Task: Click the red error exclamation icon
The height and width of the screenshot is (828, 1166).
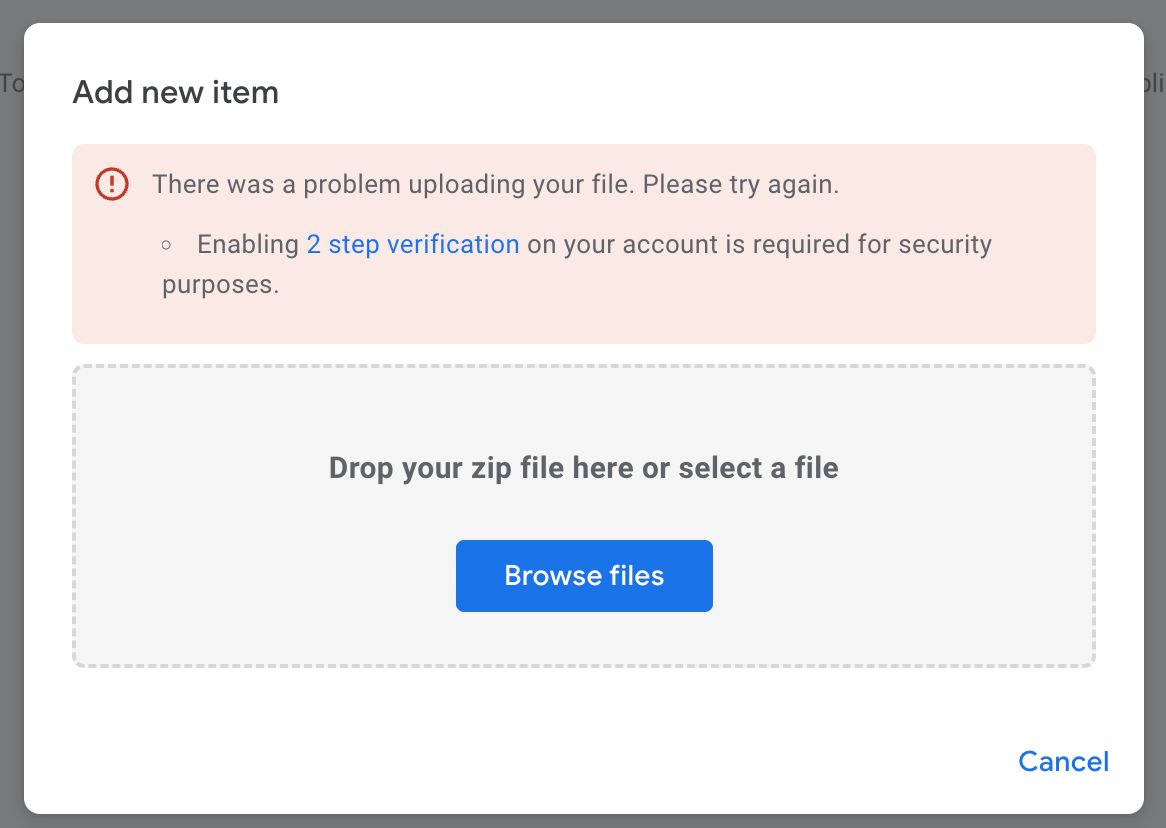Action: [x=111, y=184]
